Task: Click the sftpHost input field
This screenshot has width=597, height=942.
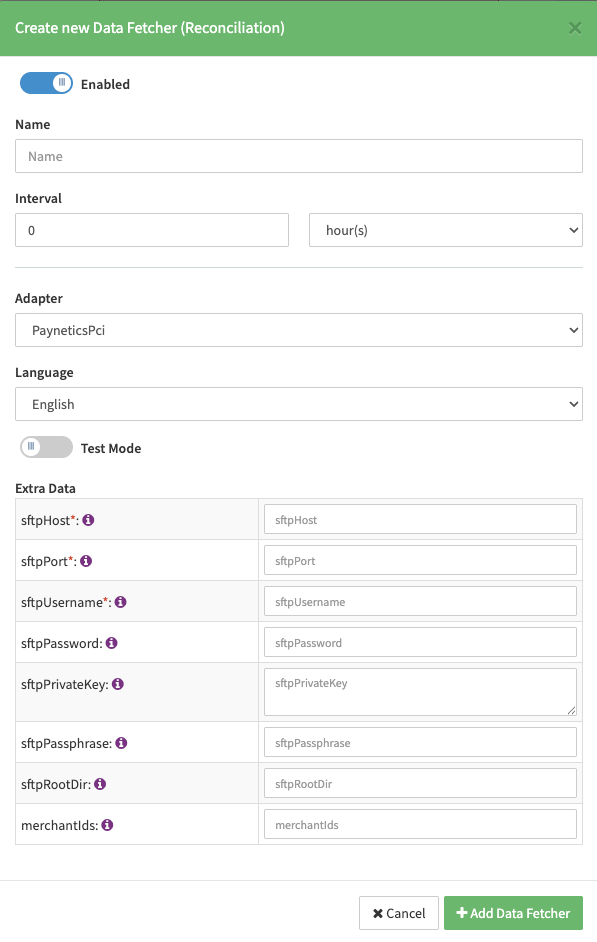Action: click(x=420, y=520)
